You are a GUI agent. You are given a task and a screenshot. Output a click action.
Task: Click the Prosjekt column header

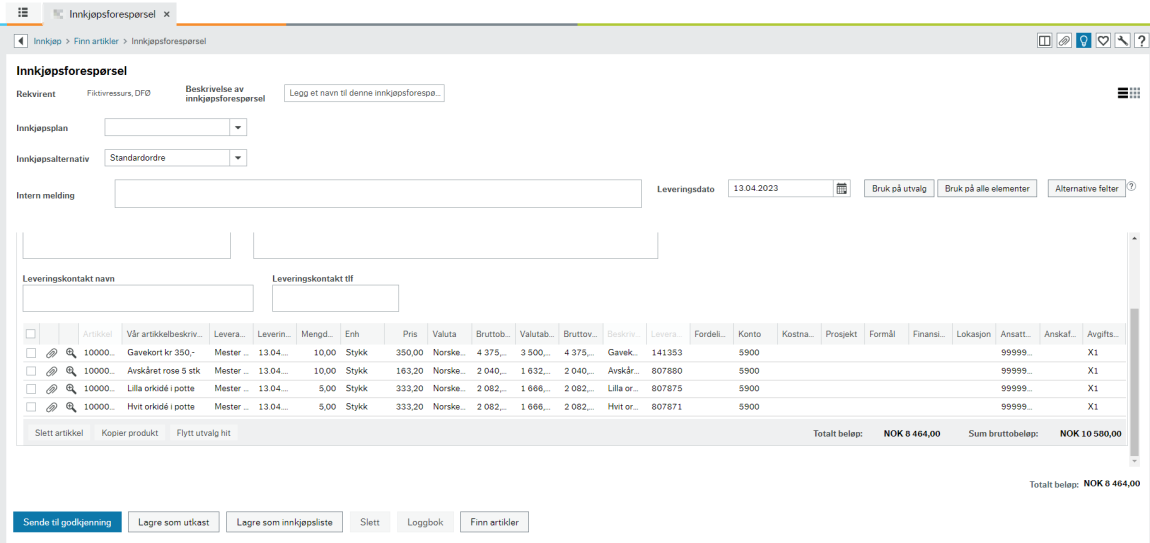tap(843, 334)
